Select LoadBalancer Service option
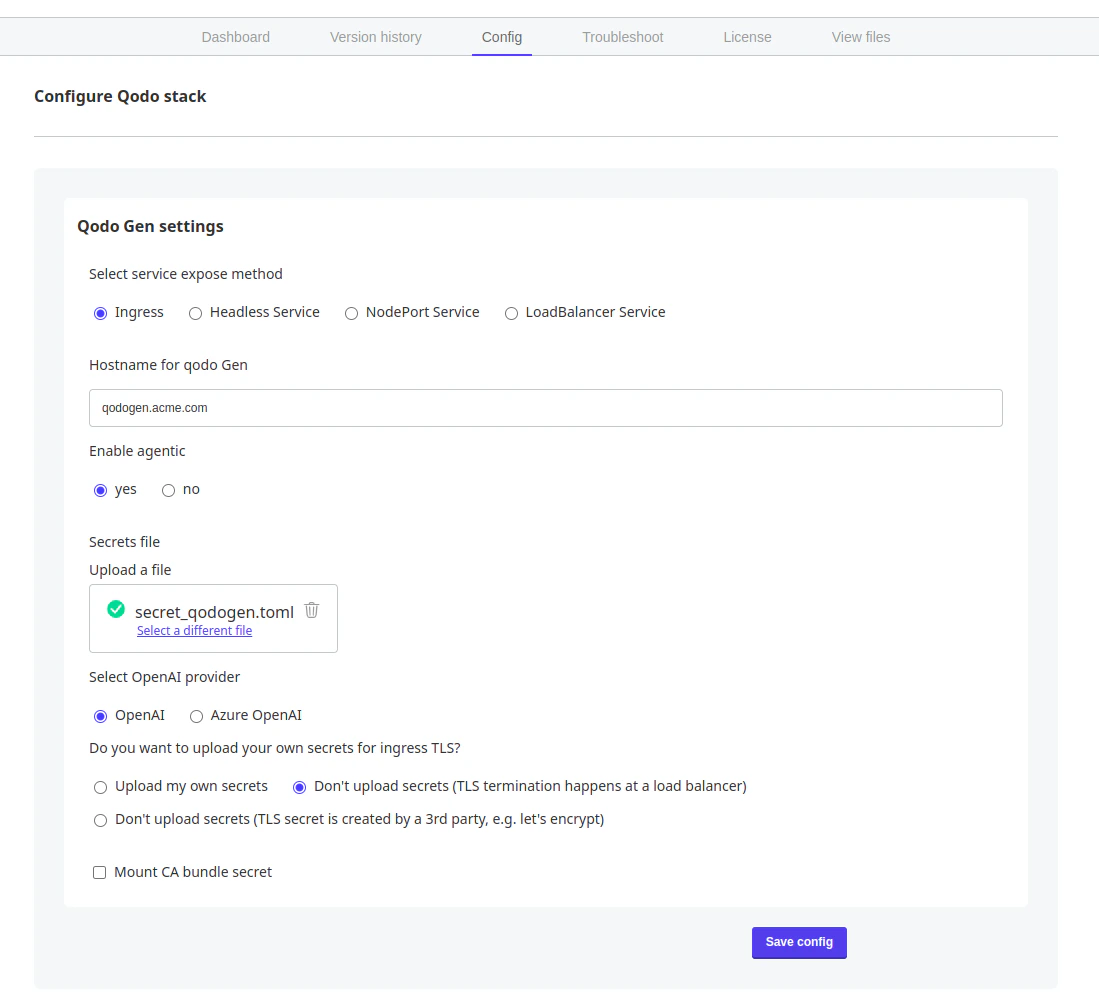The width and height of the screenshot is (1099, 1005). [x=512, y=313]
